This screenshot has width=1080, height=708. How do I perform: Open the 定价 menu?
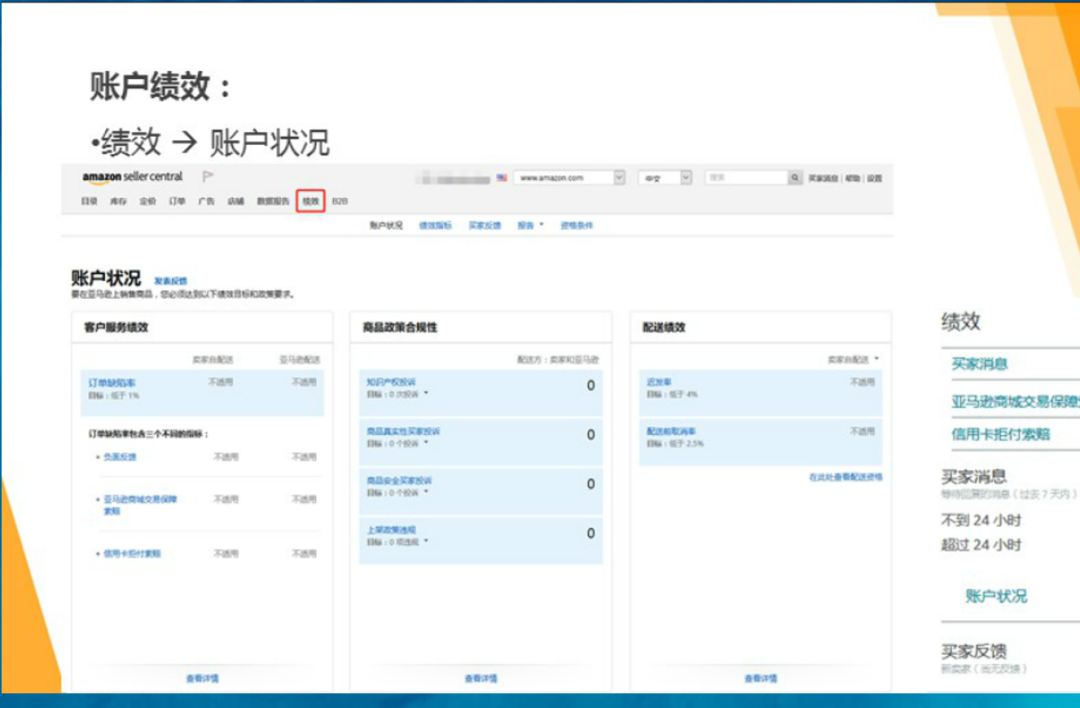(x=148, y=201)
